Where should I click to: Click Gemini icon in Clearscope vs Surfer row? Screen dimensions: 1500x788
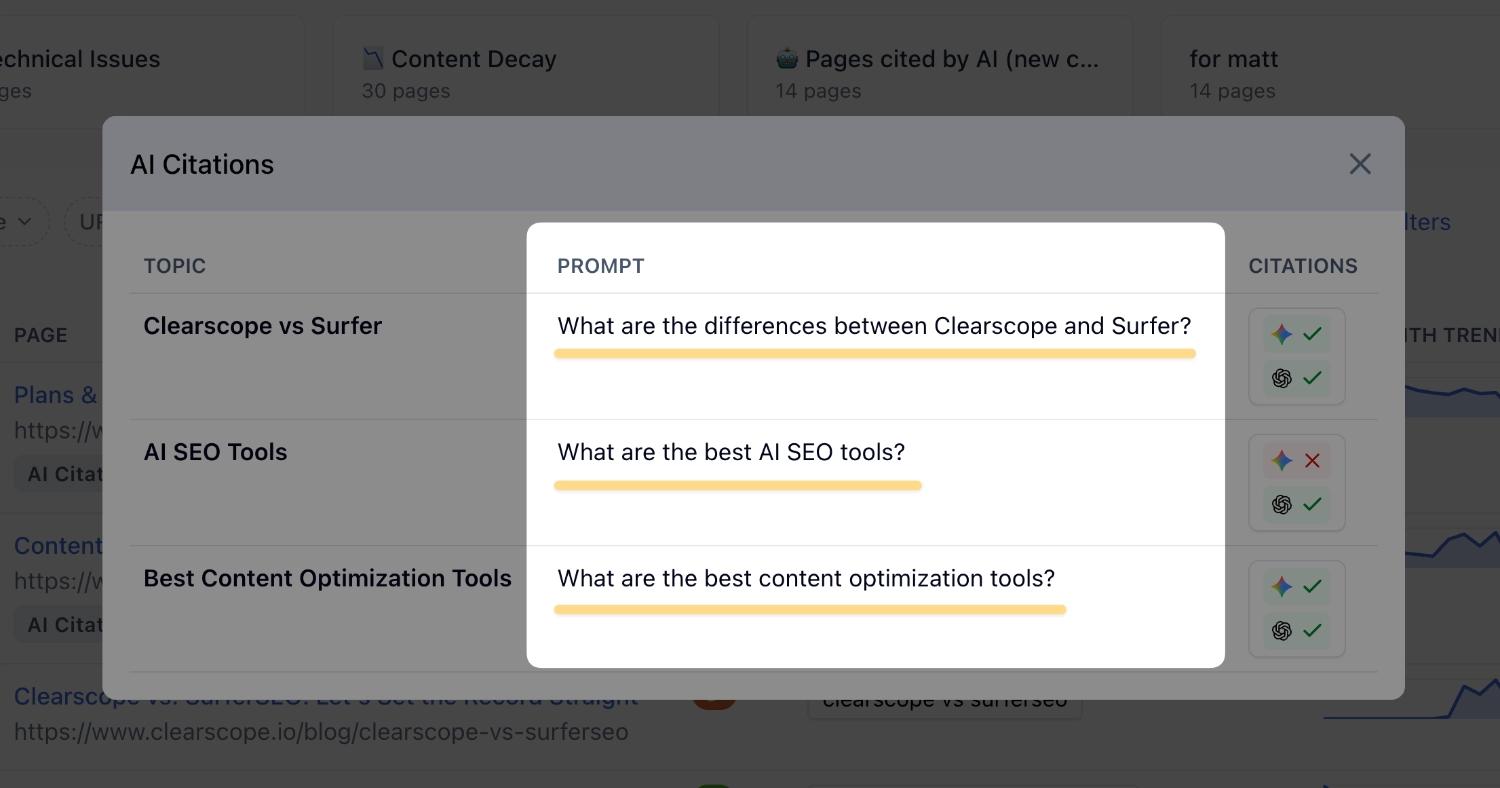click(x=1281, y=334)
